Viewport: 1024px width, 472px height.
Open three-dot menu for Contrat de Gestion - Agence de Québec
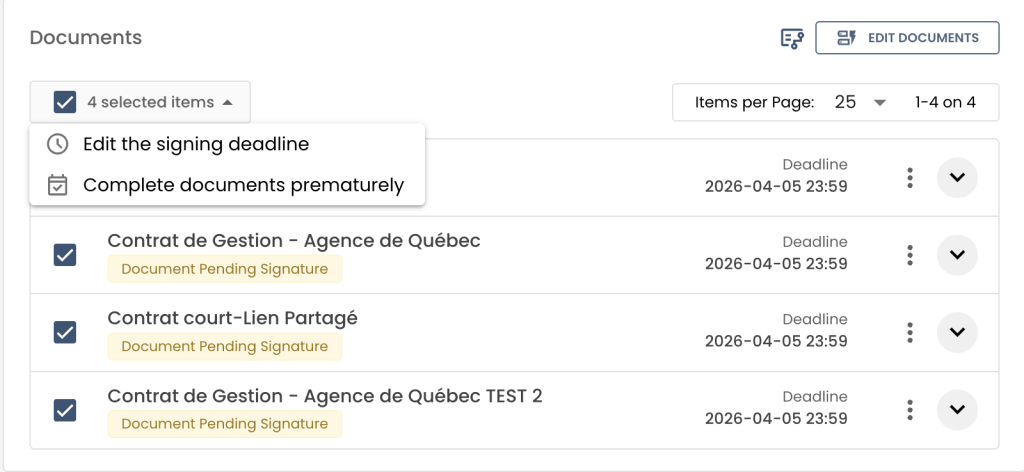pyautogui.click(x=909, y=255)
